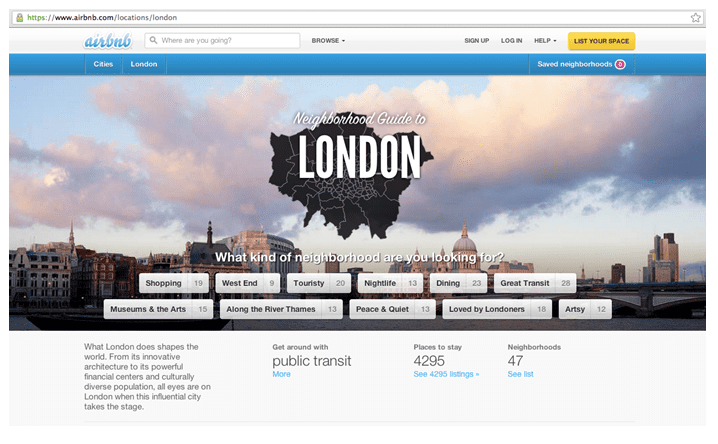
Task: Click the search magnifier icon
Action: [153, 41]
